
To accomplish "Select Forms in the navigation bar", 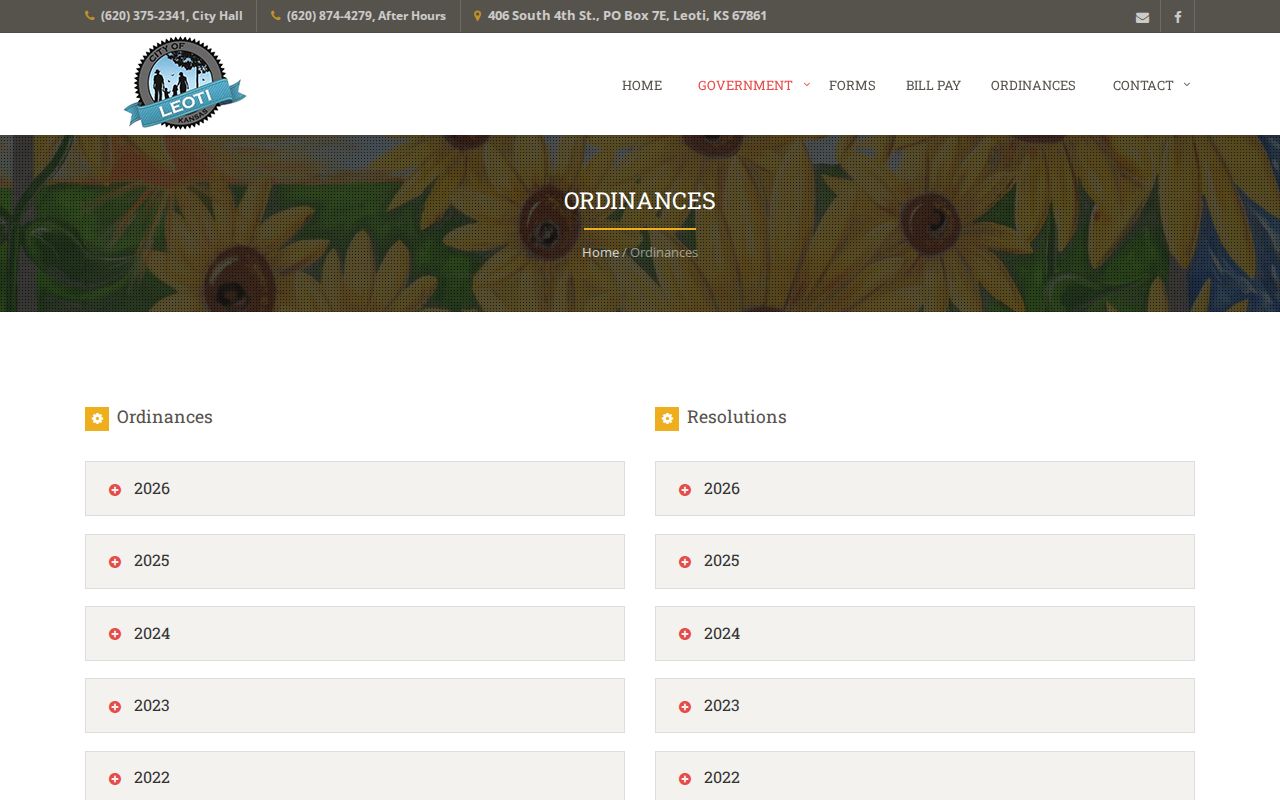I will click(852, 85).
